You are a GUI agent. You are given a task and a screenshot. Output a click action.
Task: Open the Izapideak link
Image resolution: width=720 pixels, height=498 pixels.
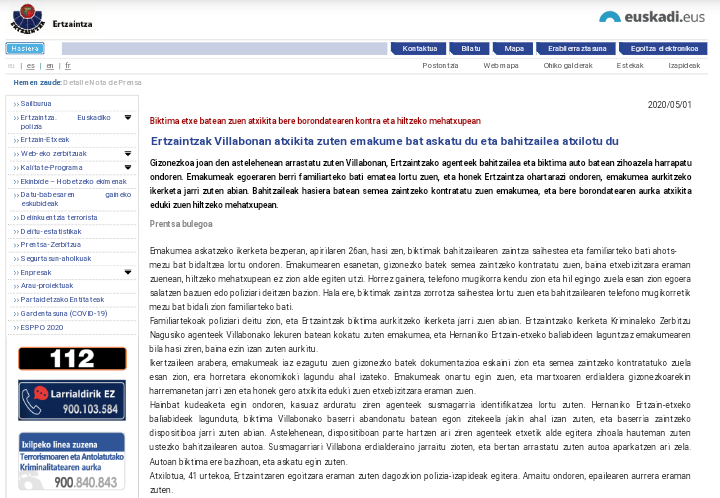click(x=684, y=66)
